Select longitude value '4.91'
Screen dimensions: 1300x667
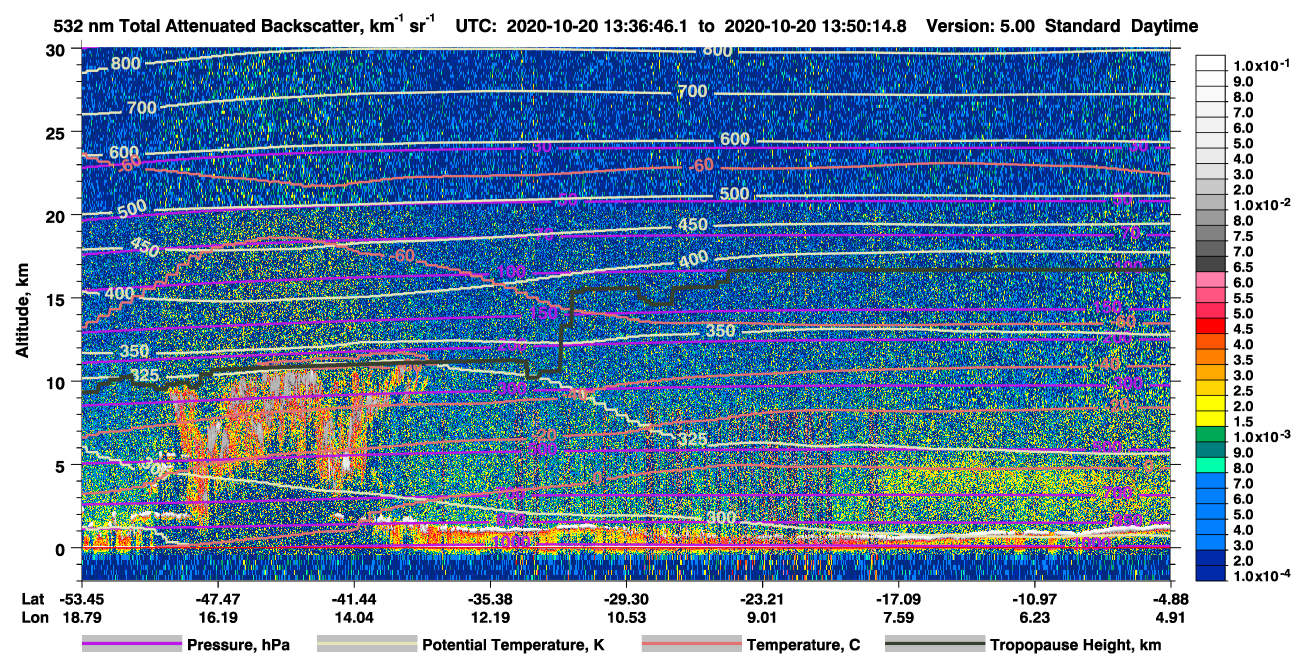(1170, 618)
